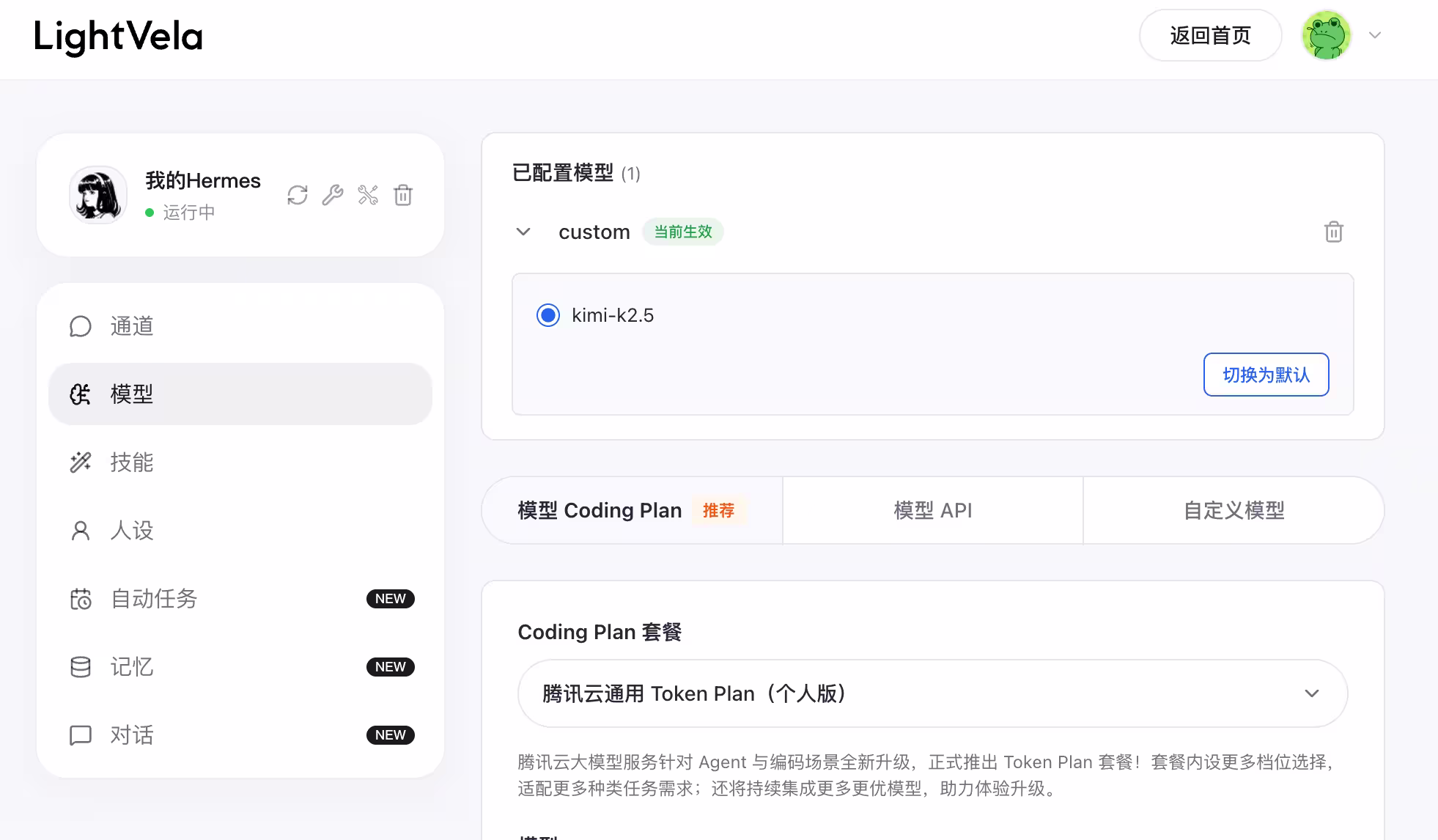Click the NEW badge on 自动任务
This screenshot has width=1438, height=840.
(x=391, y=599)
